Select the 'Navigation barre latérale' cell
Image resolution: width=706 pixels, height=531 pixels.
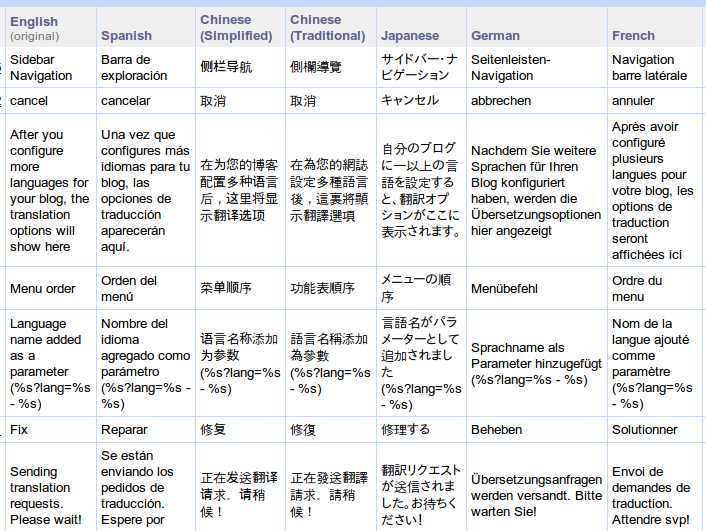[656, 68]
